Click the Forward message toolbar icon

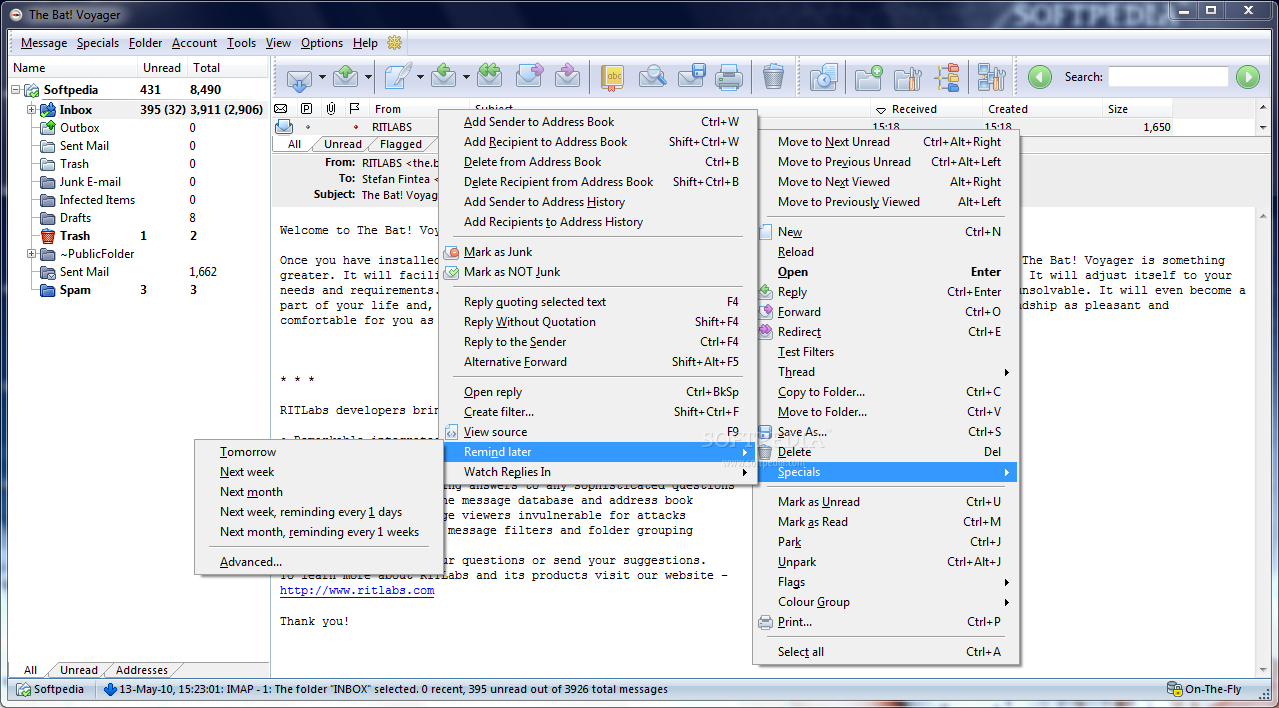point(529,77)
